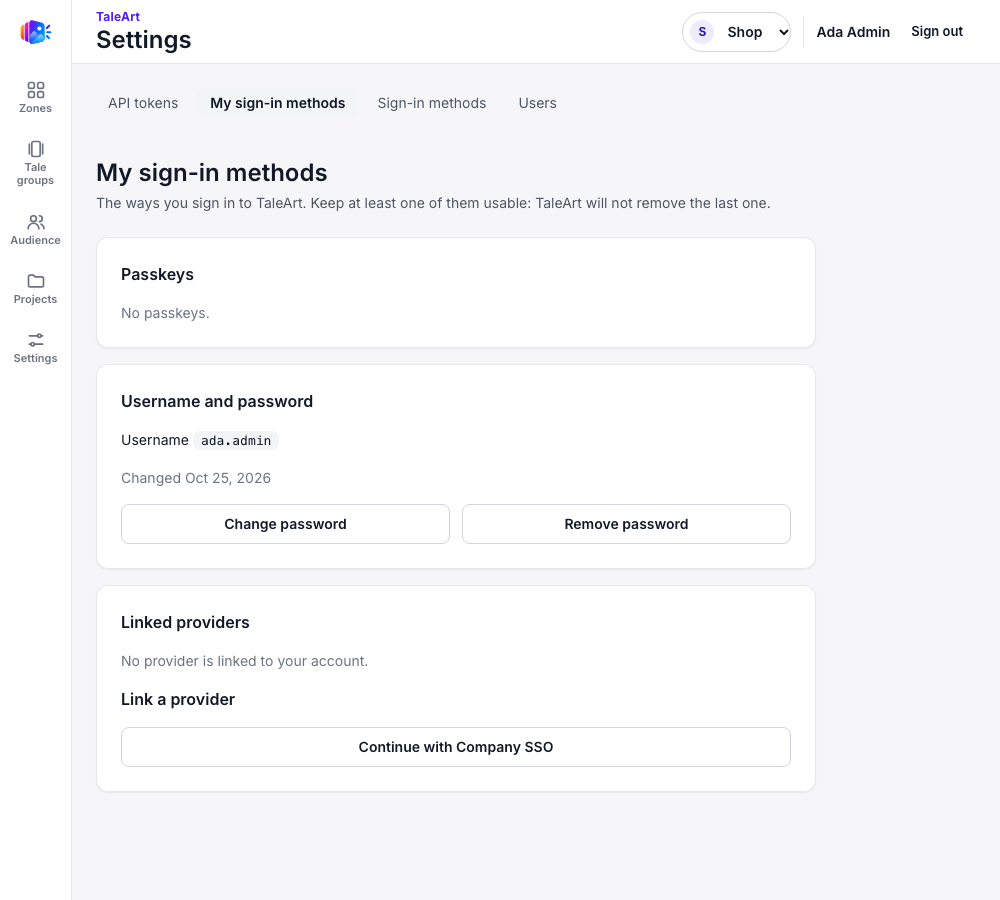Select the My sign-in methods tab
The image size is (1000, 900).
(x=277, y=103)
